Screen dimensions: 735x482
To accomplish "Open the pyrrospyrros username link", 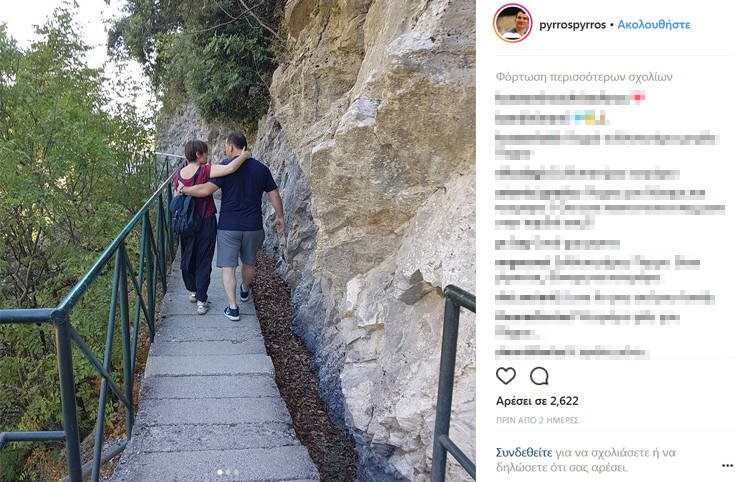I will (572, 25).
